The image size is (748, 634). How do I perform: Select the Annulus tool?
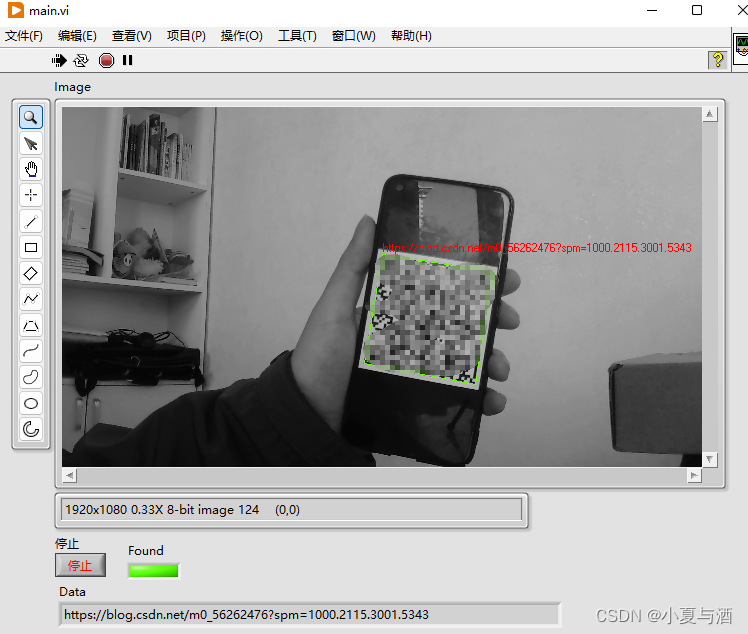click(31, 429)
